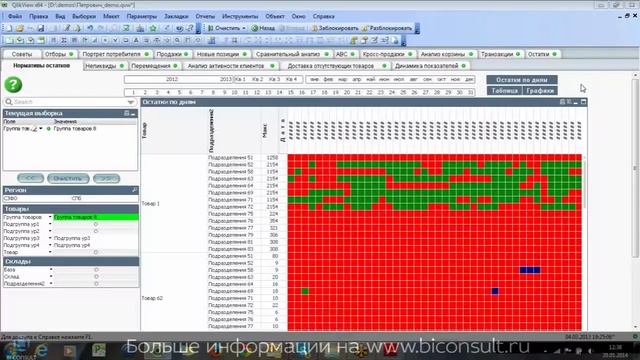
Task: Open the Файл menu
Action: click(15, 16)
